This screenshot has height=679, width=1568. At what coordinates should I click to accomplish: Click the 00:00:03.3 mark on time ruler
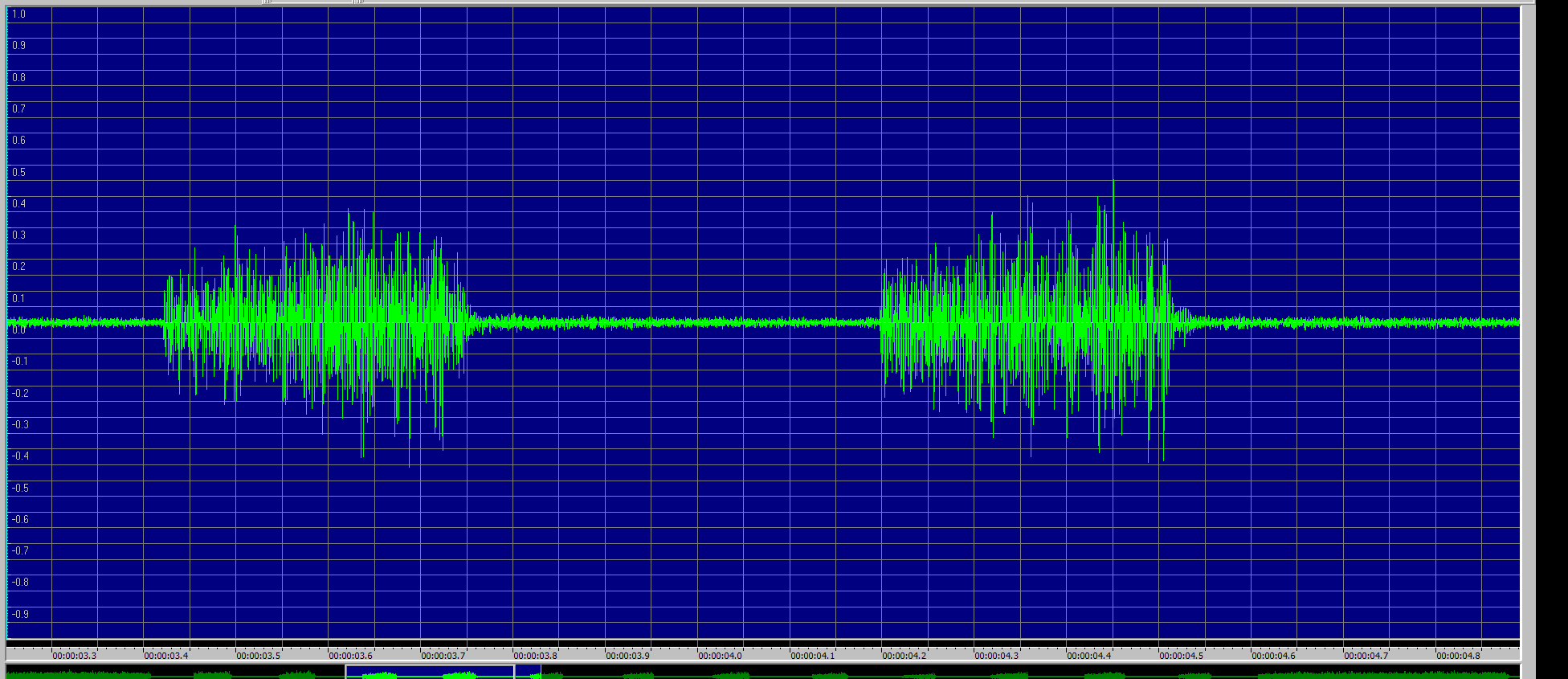pos(74,656)
